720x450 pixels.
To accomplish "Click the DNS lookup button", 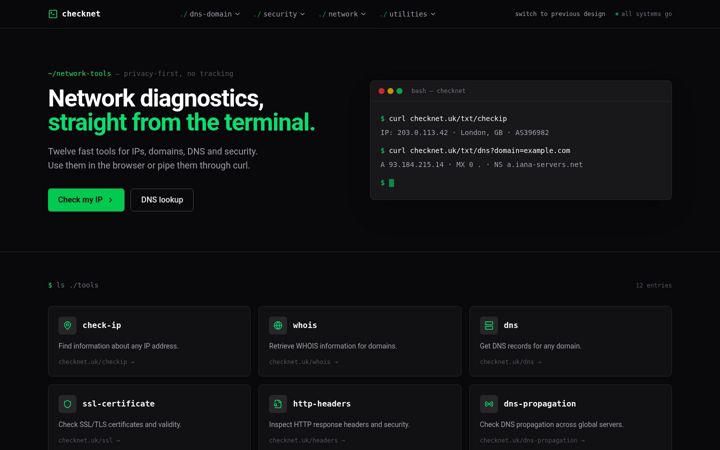I will click(162, 200).
